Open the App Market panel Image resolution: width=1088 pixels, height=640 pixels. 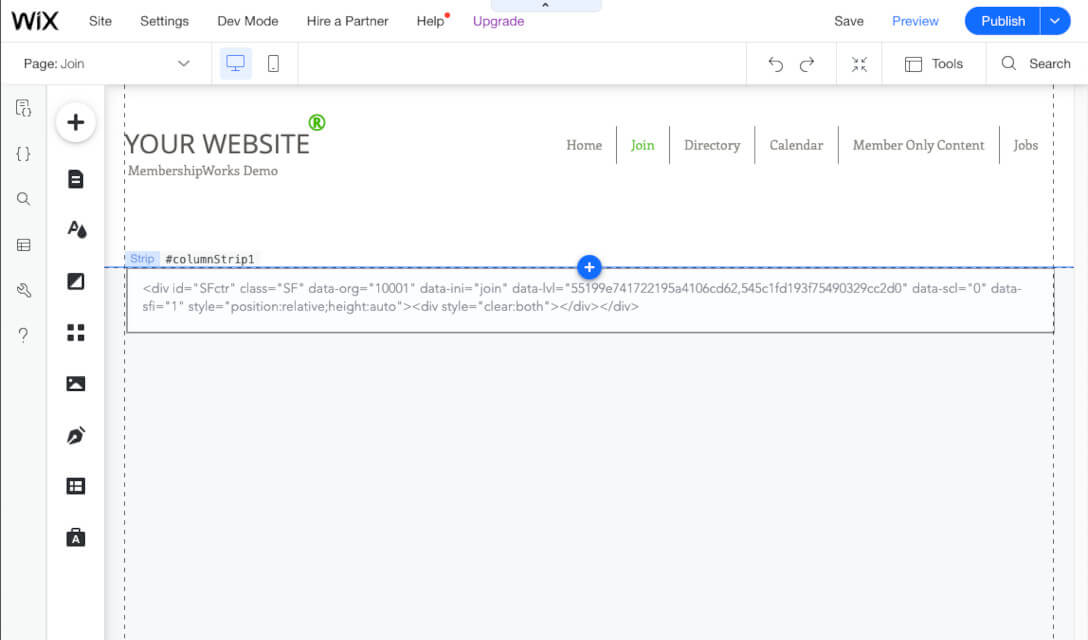click(x=75, y=333)
